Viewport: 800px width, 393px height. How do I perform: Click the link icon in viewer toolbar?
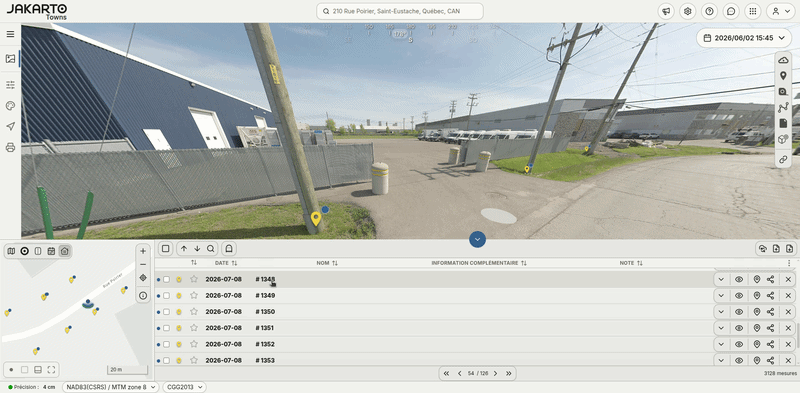click(x=783, y=160)
